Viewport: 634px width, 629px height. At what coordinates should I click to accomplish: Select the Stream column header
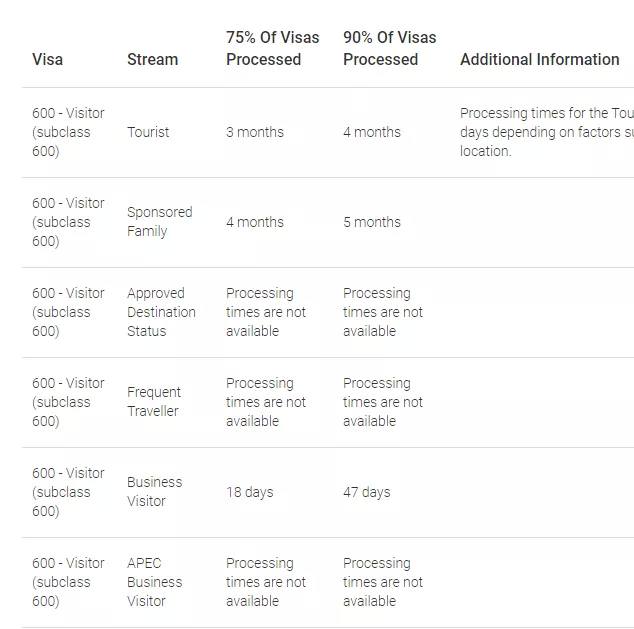click(x=152, y=59)
